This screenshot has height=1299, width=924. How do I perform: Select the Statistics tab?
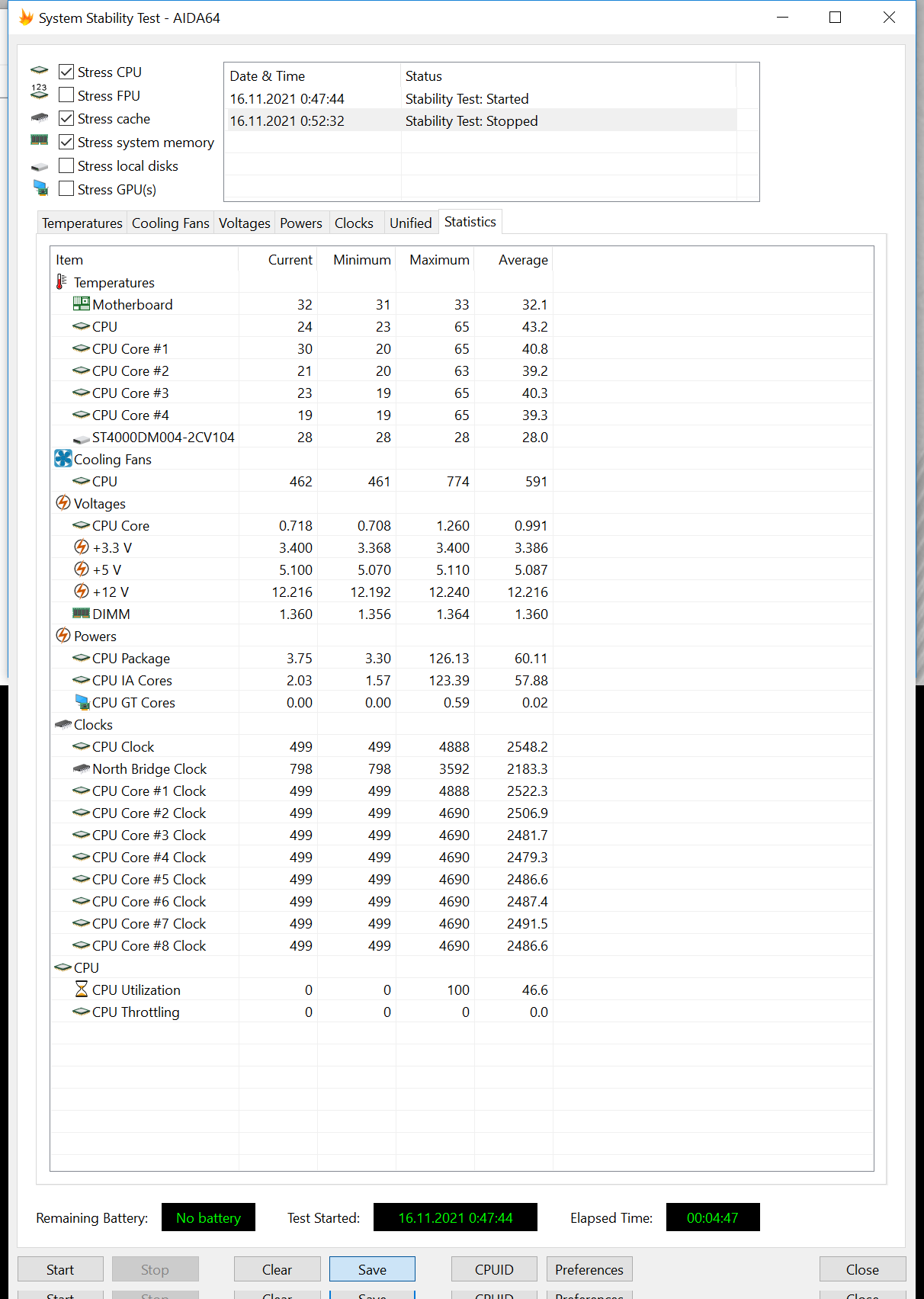470,221
